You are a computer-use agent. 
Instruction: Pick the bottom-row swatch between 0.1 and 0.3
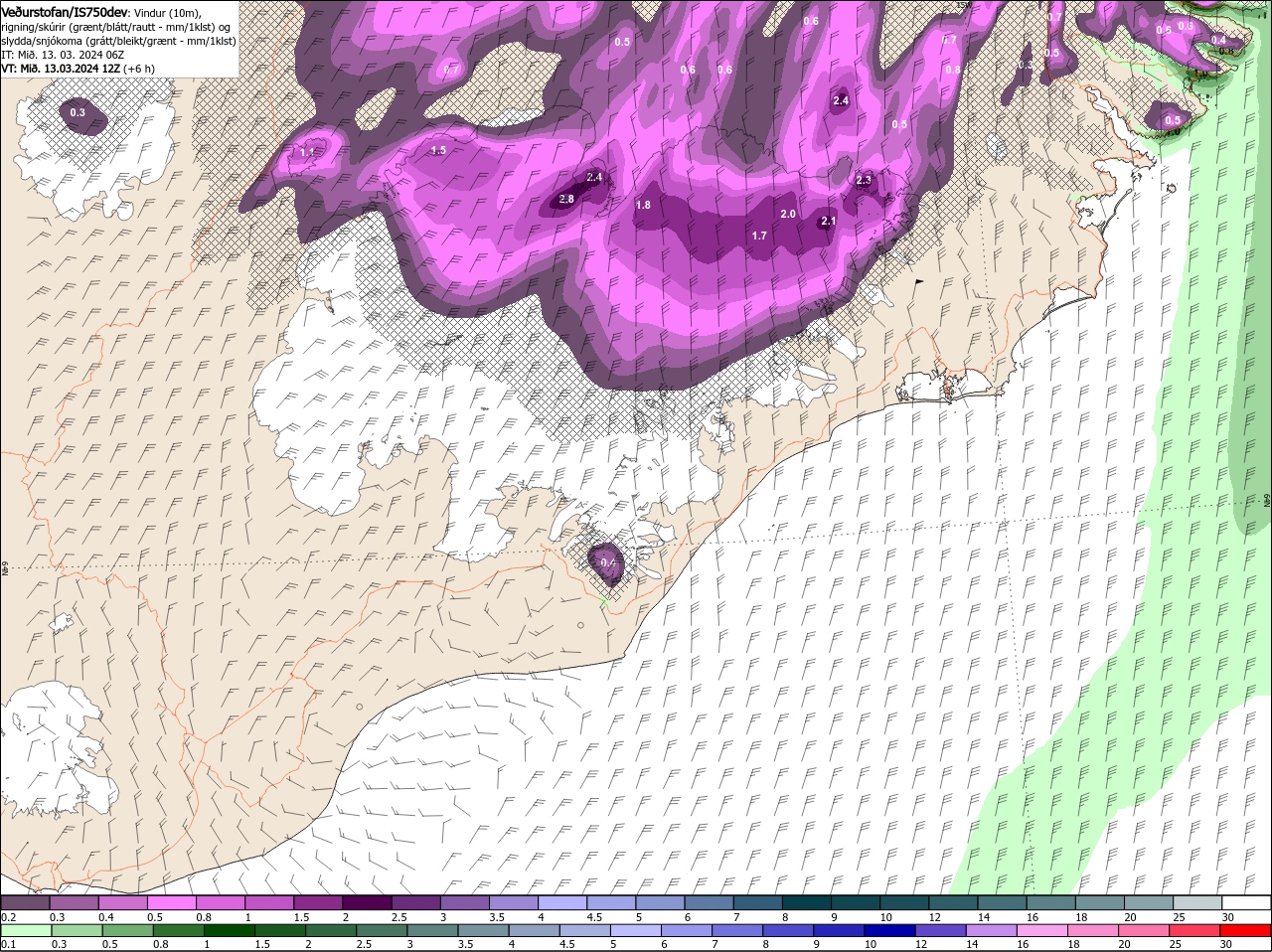25,930
